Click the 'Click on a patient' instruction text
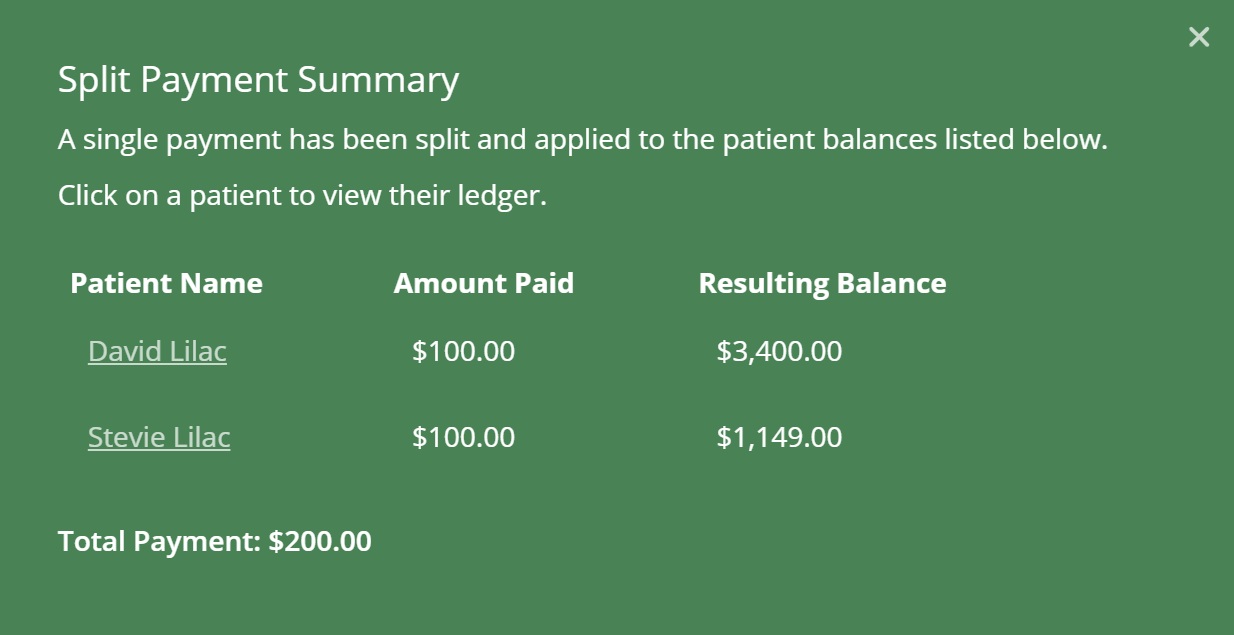 tap(302, 195)
